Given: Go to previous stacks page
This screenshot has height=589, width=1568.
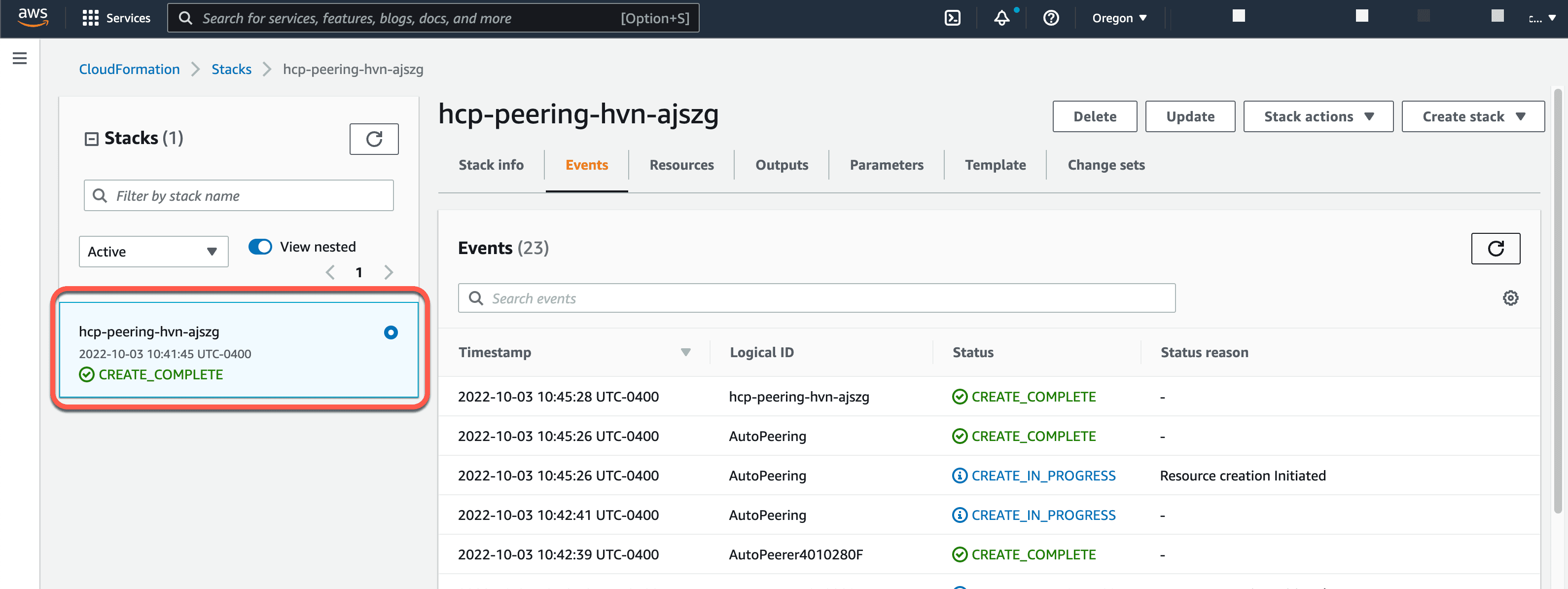Looking at the screenshot, I should pyautogui.click(x=330, y=272).
